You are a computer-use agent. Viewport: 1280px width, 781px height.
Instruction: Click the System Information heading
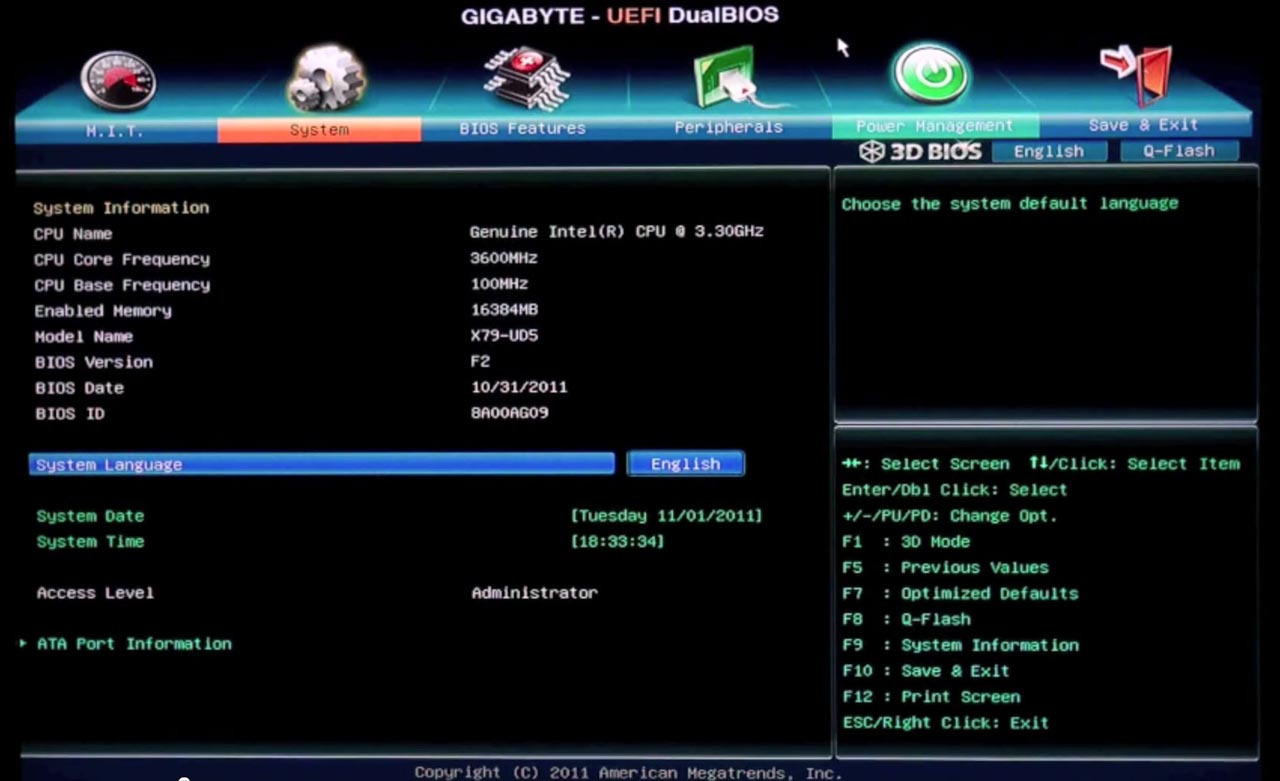point(121,208)
